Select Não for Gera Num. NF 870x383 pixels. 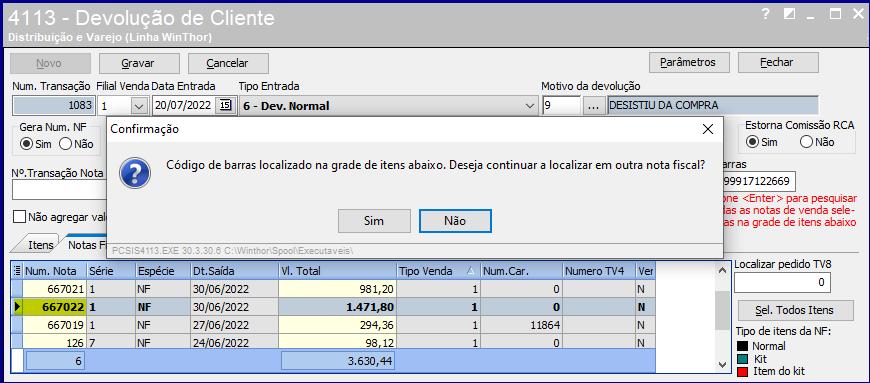65,144
